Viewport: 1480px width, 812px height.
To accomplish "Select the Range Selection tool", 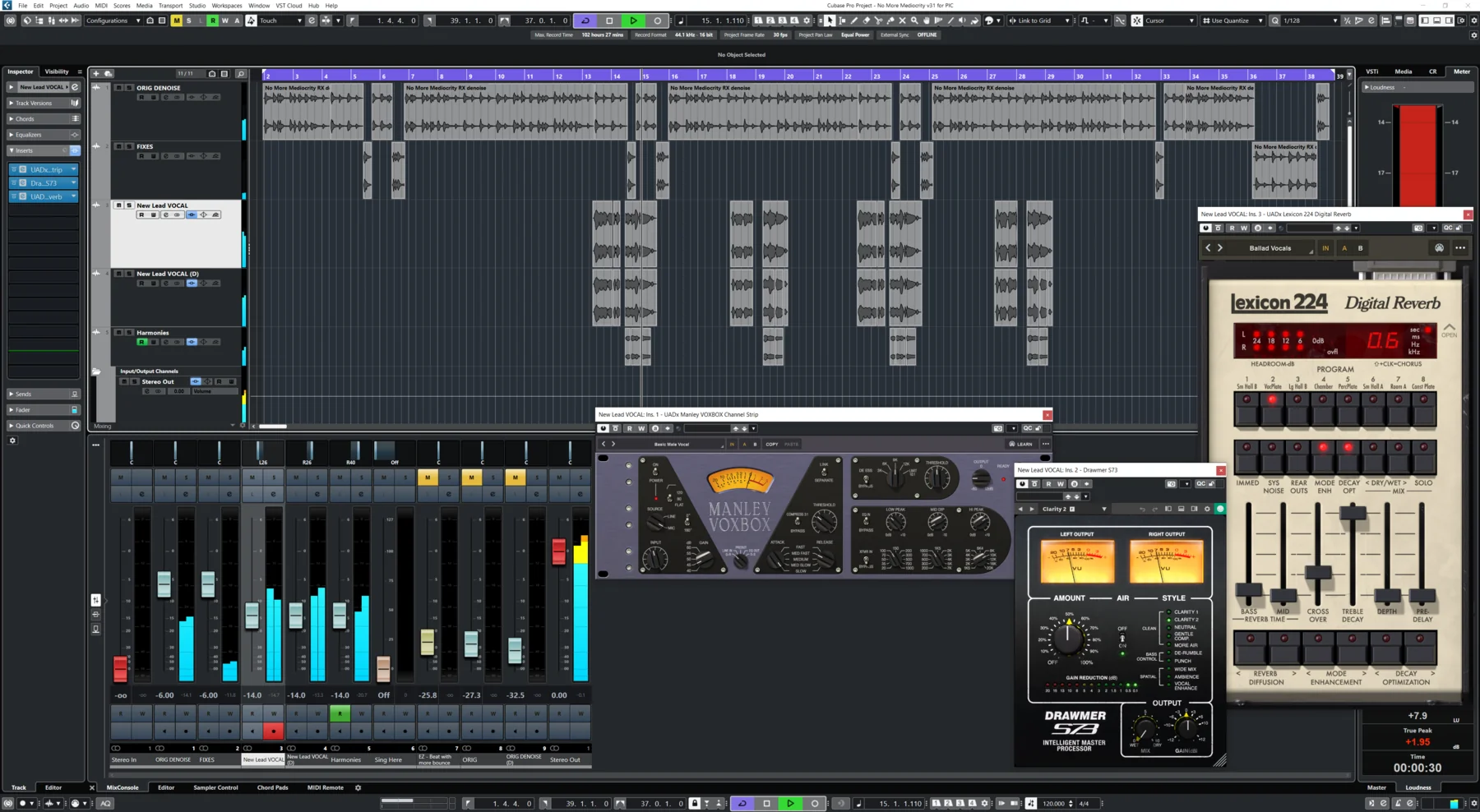I will (x=842, y=21).
